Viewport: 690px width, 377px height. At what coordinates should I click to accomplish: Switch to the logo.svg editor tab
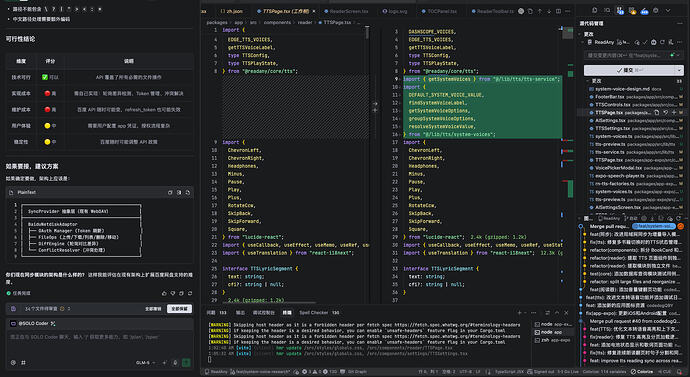(395, 11)
